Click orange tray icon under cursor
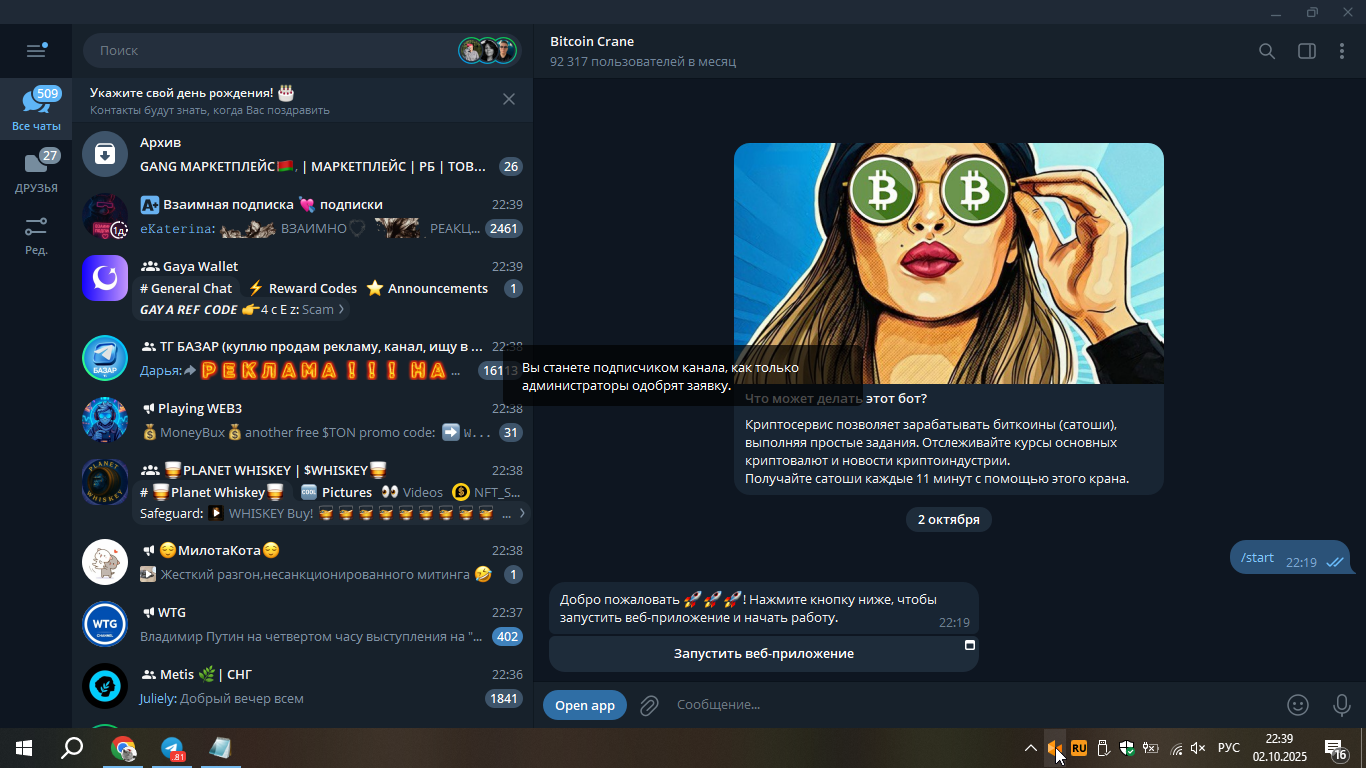This screenshot has width=1366, height=768. pyautogui.click(x=1054, y=748)
